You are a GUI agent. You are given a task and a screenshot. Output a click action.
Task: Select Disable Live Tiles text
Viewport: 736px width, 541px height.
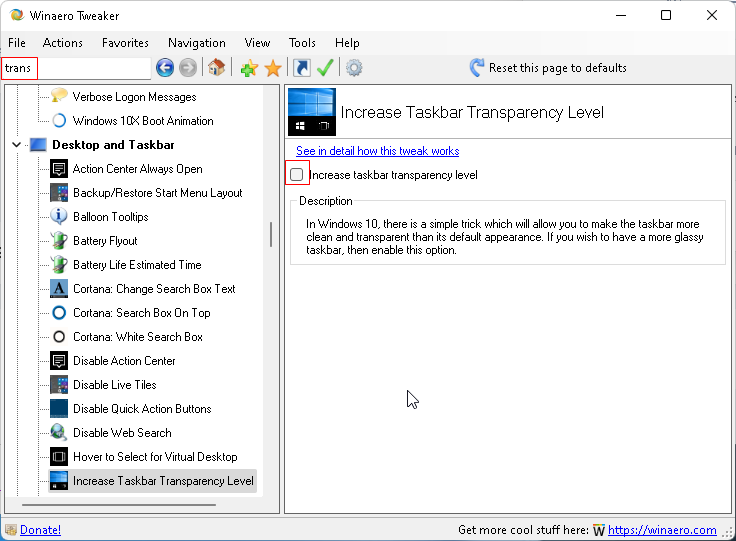point(115,385)
